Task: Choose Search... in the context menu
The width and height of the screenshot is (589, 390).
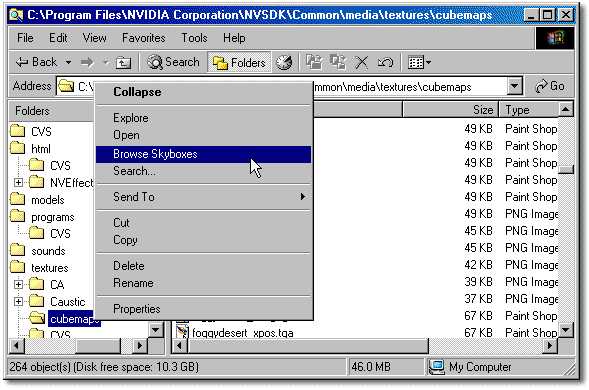Action: [204, 171]
